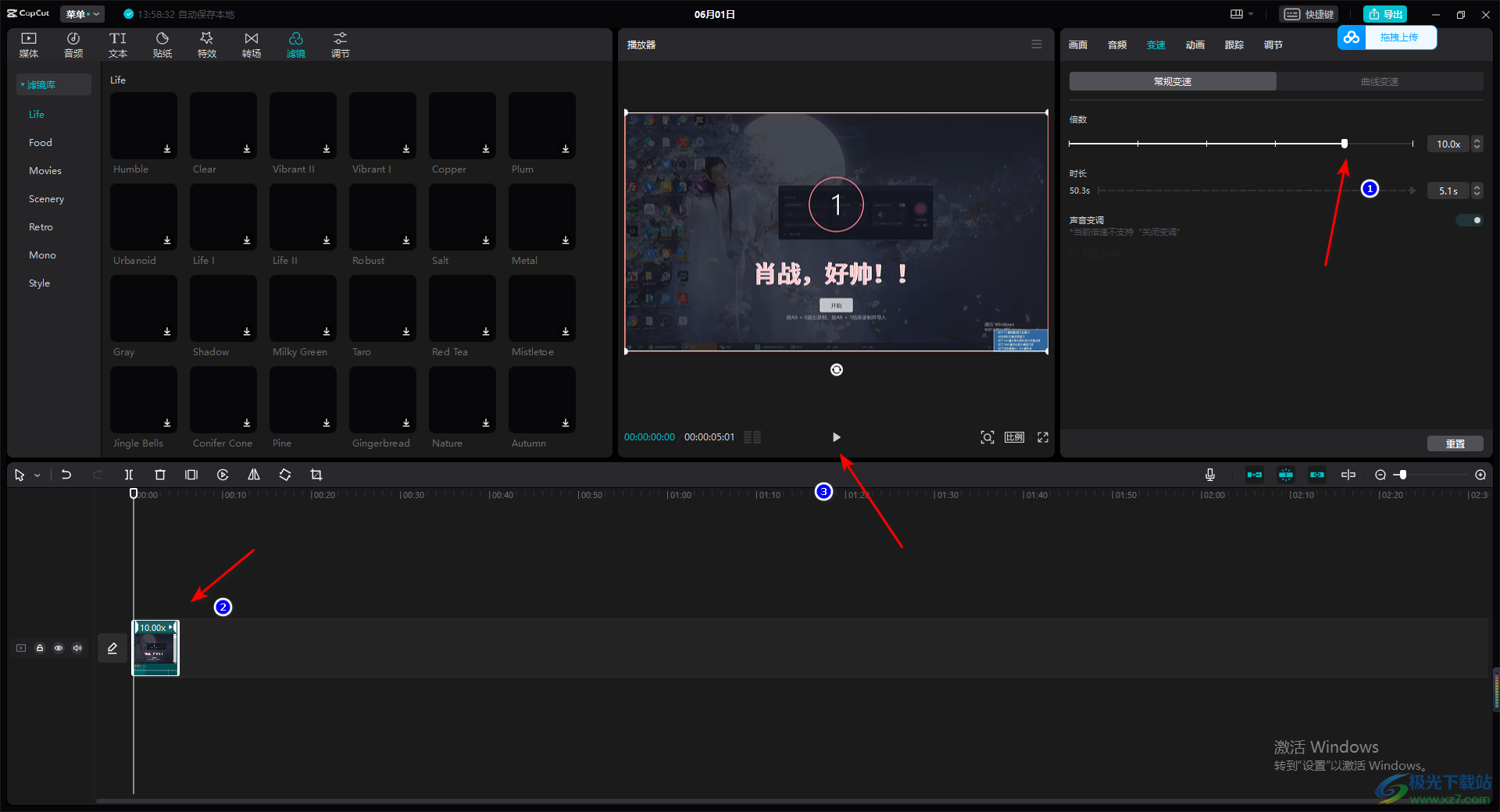
Task: Select the Movies filter category
Action: [45, 171]
